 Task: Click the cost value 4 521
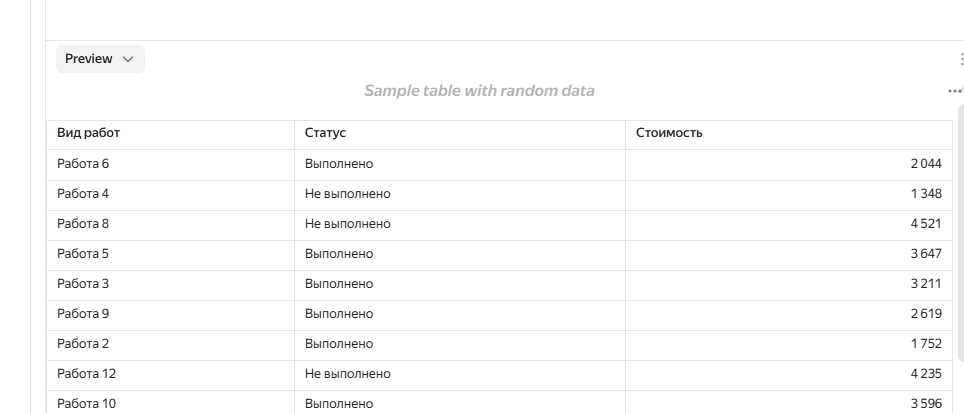tap(926, 224)
